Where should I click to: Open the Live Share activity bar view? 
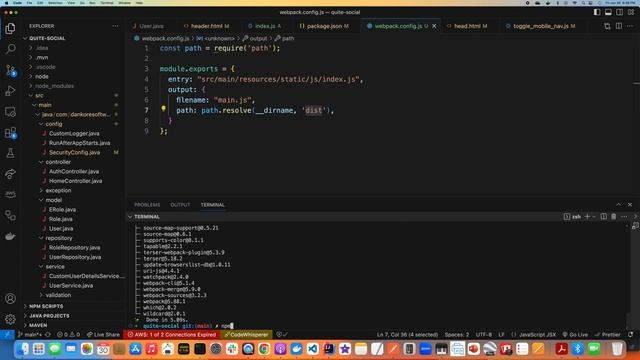point(10,174)
